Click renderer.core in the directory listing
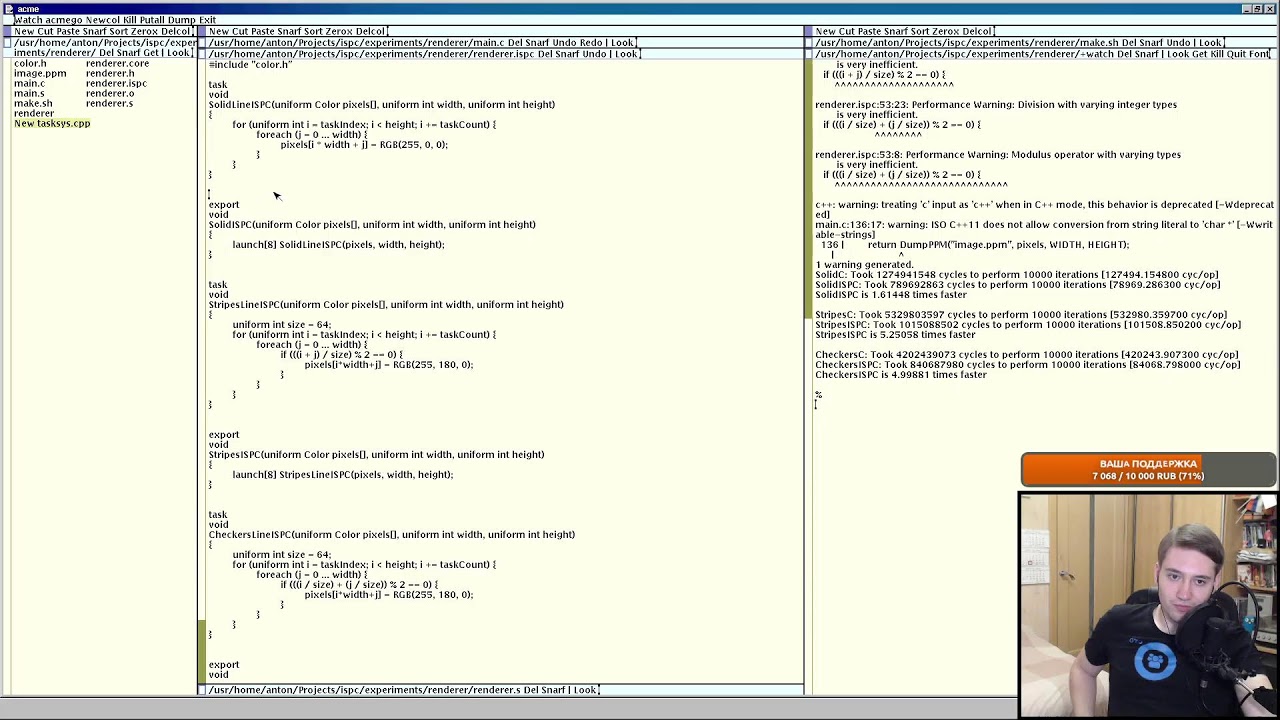The width and height of the screenshot is (1280, 720). coord(117,64)
